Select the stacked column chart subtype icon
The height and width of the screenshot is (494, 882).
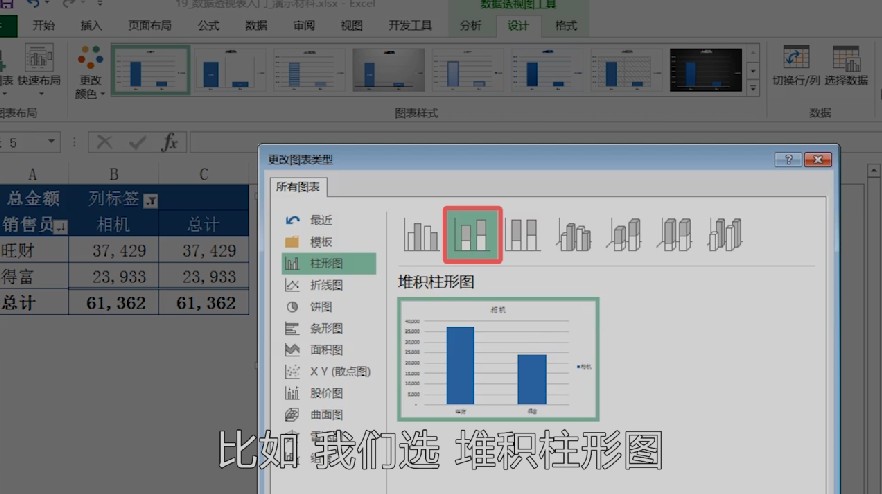point(472,235)
